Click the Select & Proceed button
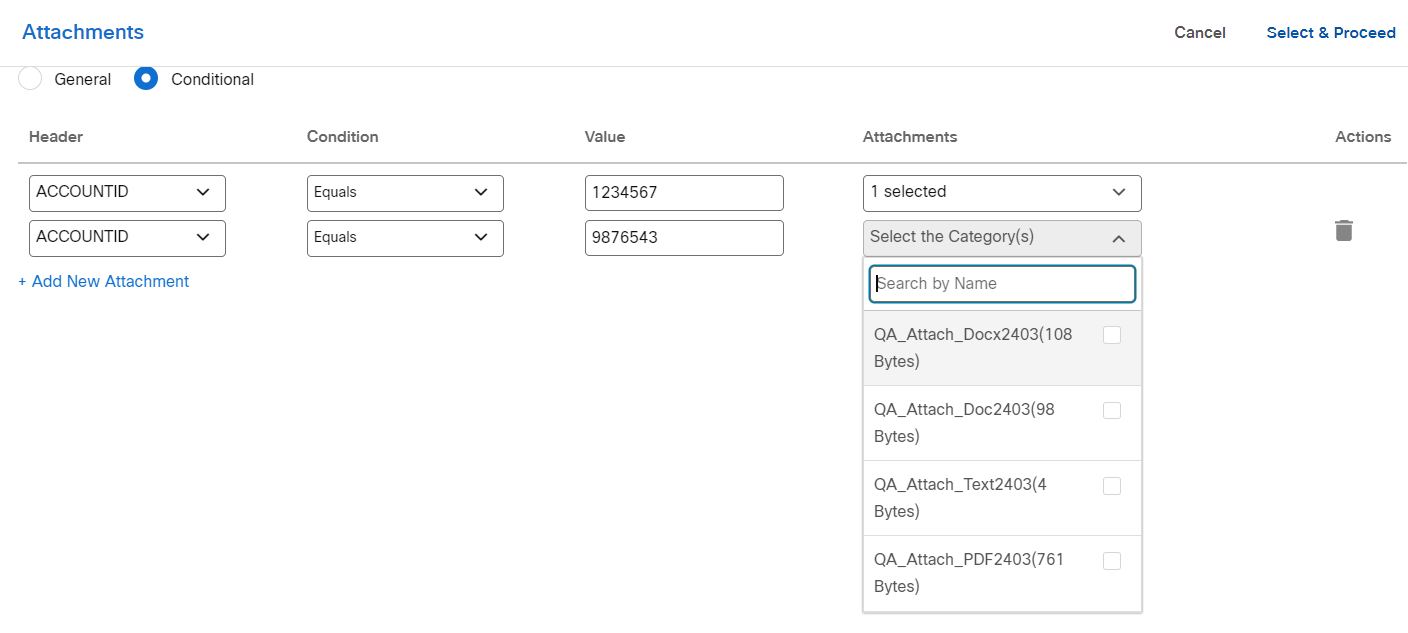Viewport: 1408px width, 633px height. click(x=1331, y=32)
